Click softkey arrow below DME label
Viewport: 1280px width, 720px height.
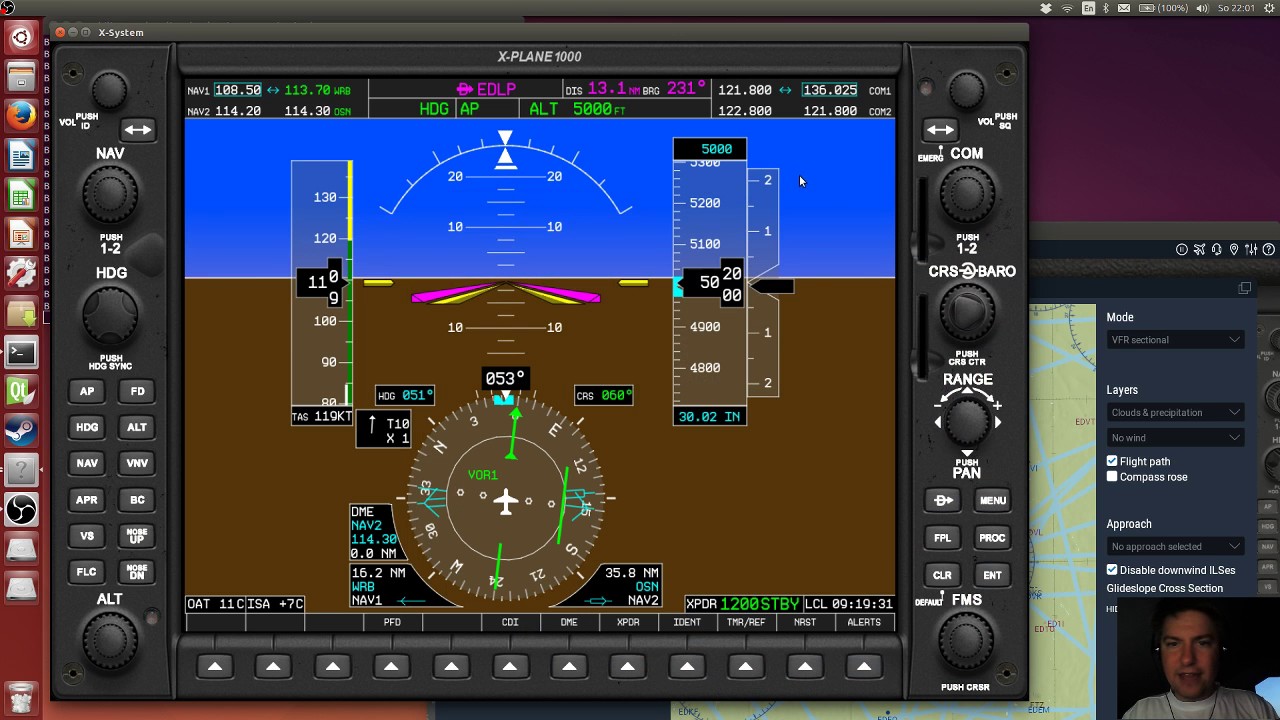tap(569, 667)
